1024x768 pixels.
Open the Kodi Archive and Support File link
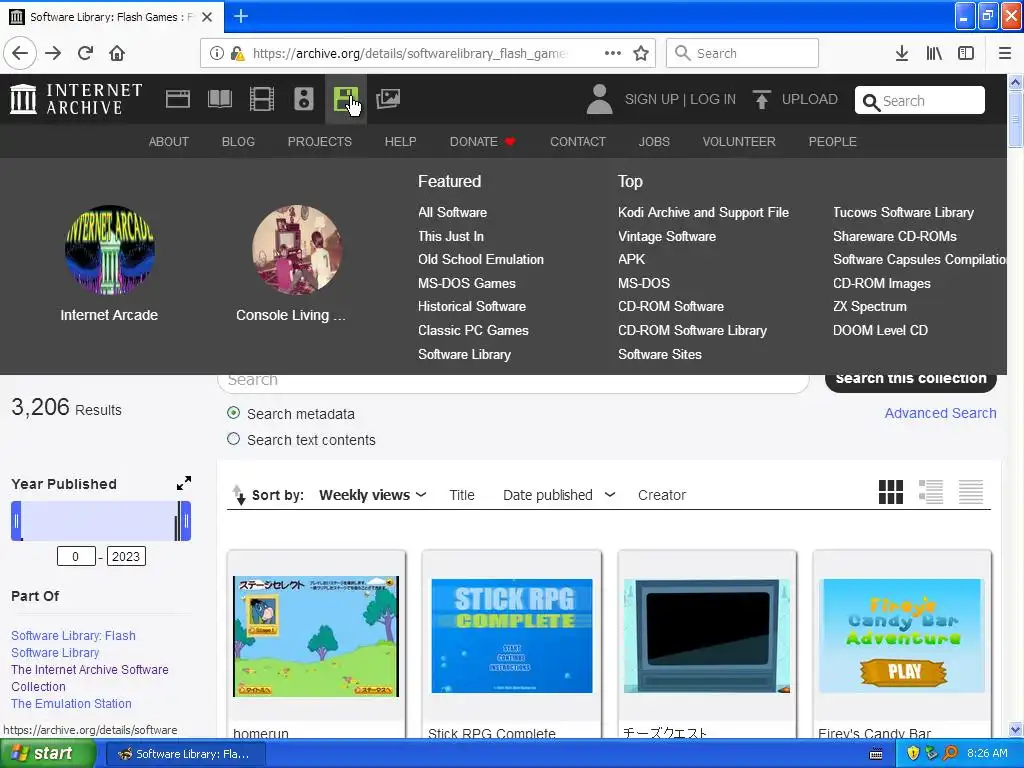[x=703, y=212]
